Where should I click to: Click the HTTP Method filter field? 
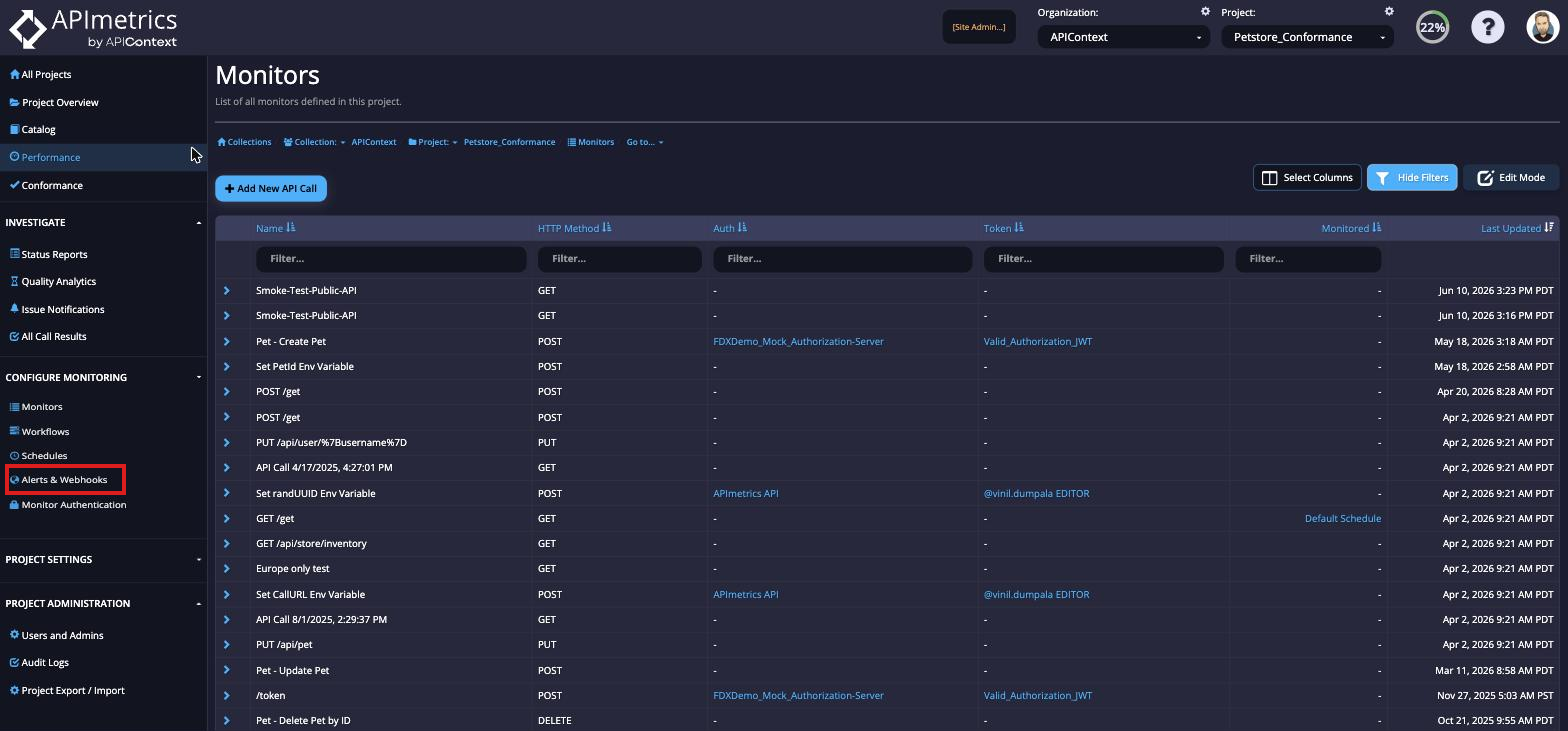click(x=619, y=259)
